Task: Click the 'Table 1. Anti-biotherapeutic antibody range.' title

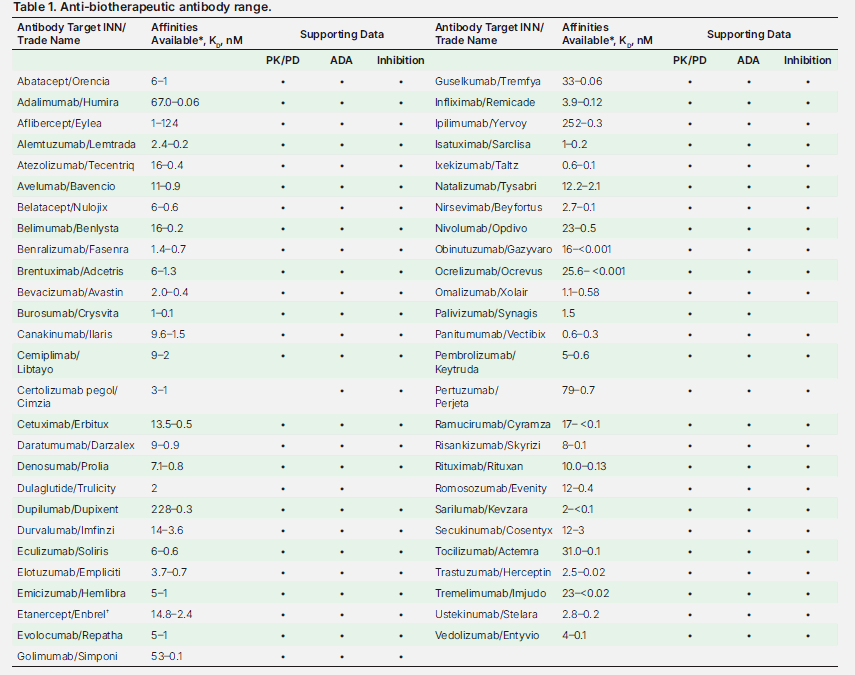Action: pos(142,7)
